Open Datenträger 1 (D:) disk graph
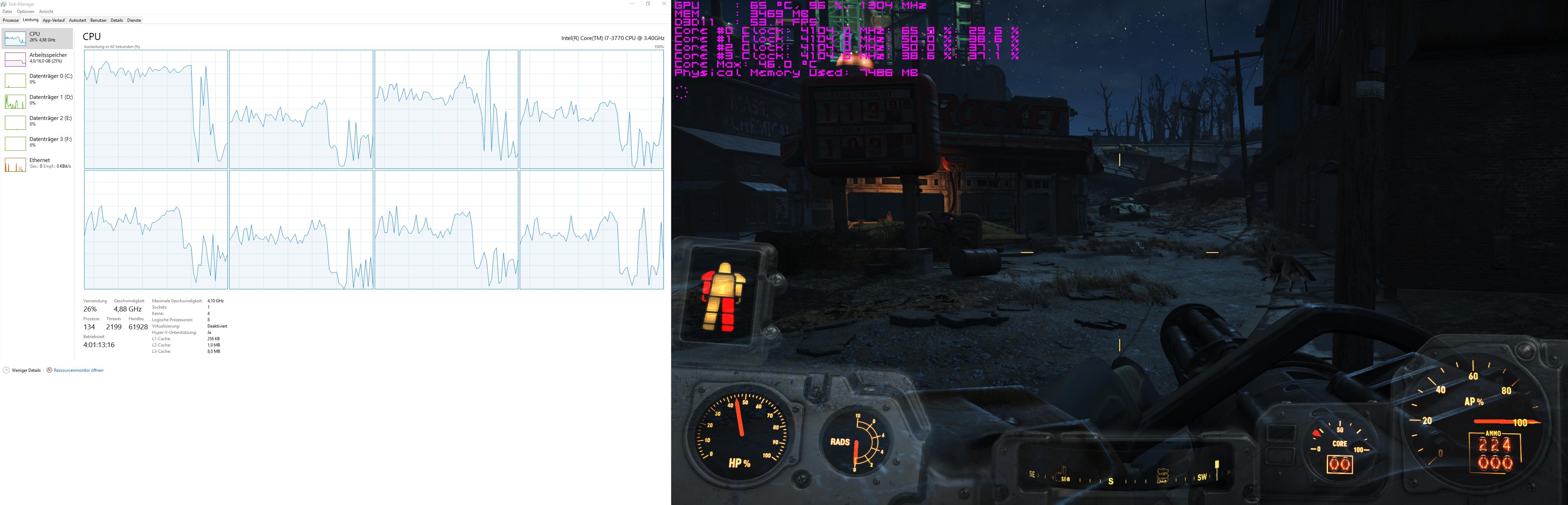This screenshot has height=505, width=1568. tap(15, 101)
